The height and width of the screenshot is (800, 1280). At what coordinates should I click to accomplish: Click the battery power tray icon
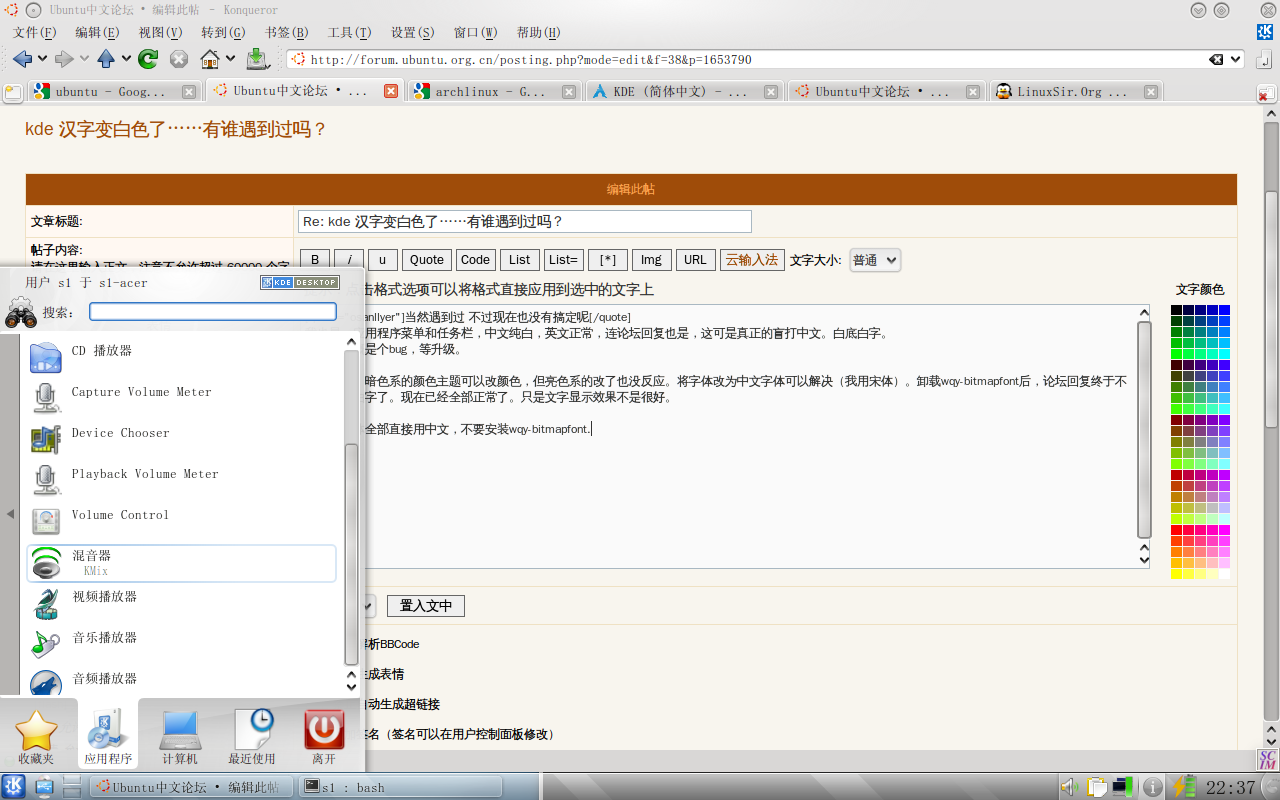point(1184,787)
